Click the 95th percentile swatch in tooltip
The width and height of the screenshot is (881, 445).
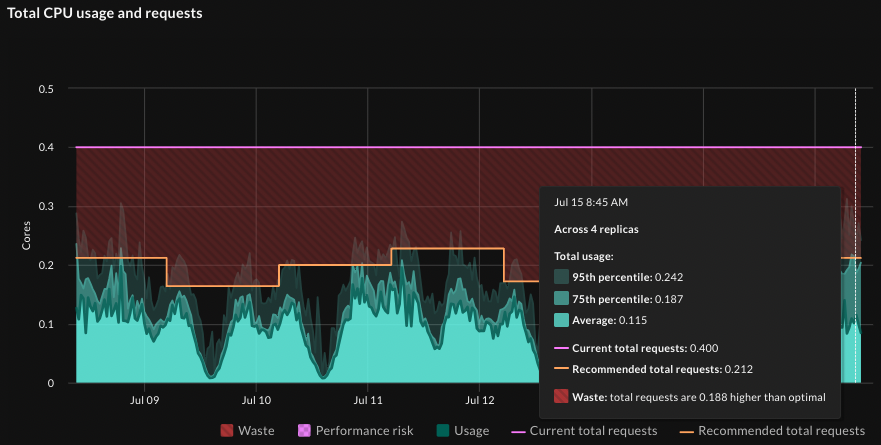click(x=561, y=276)
